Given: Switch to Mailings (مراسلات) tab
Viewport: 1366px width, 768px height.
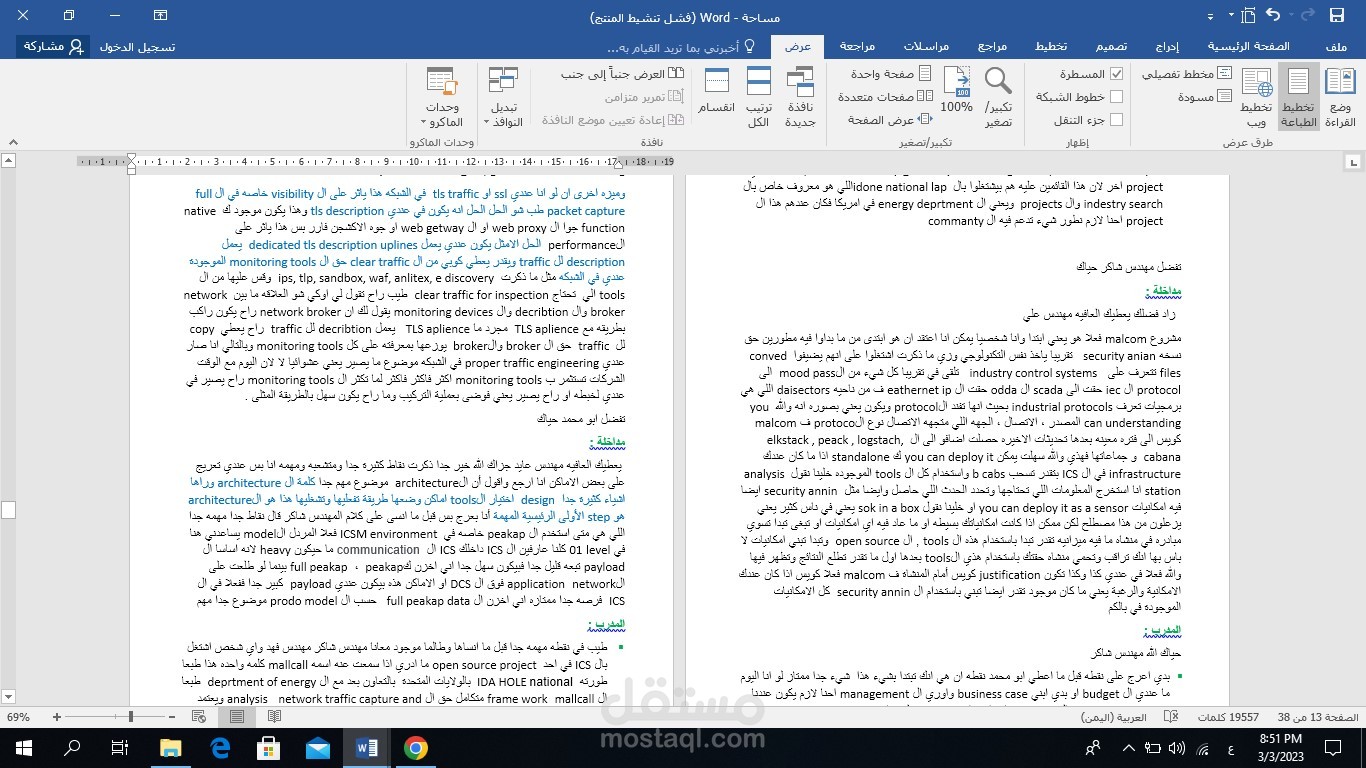Looking at the screenshot, I should point(926,47).
